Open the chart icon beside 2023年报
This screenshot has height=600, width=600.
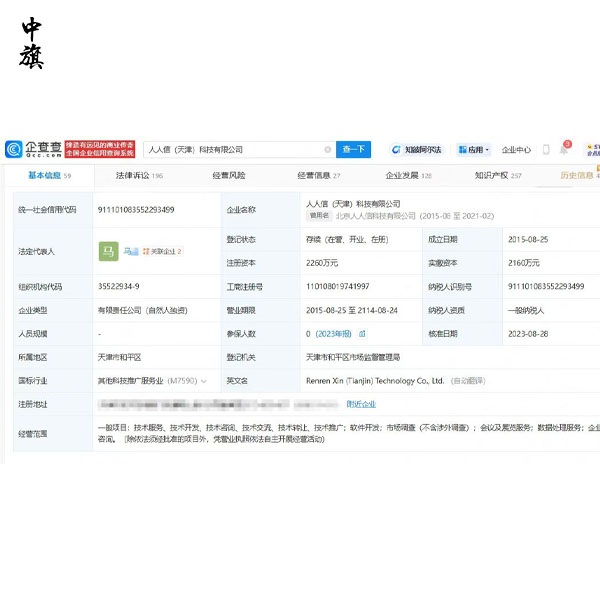(x=362, y=334)
